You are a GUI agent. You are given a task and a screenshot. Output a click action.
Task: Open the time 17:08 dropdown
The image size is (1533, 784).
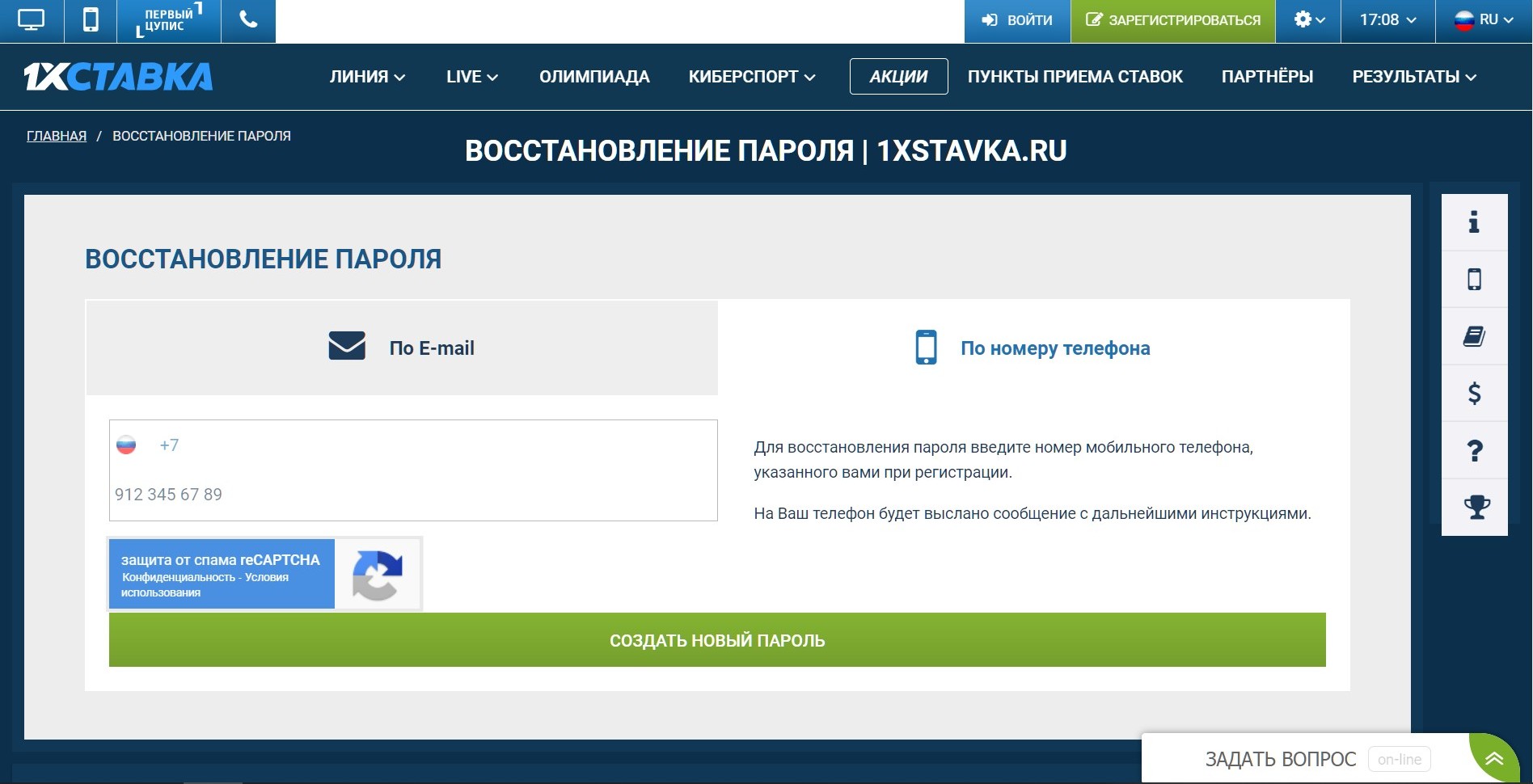click(1387, 20)
